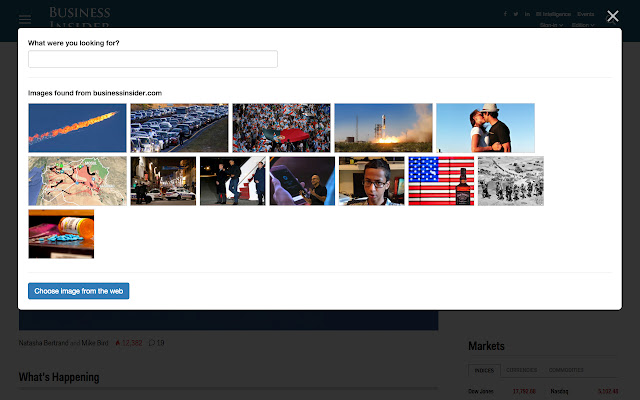640x400 pixels.
Task: Click the Markets section heading
Action: [x=486, y=346]
